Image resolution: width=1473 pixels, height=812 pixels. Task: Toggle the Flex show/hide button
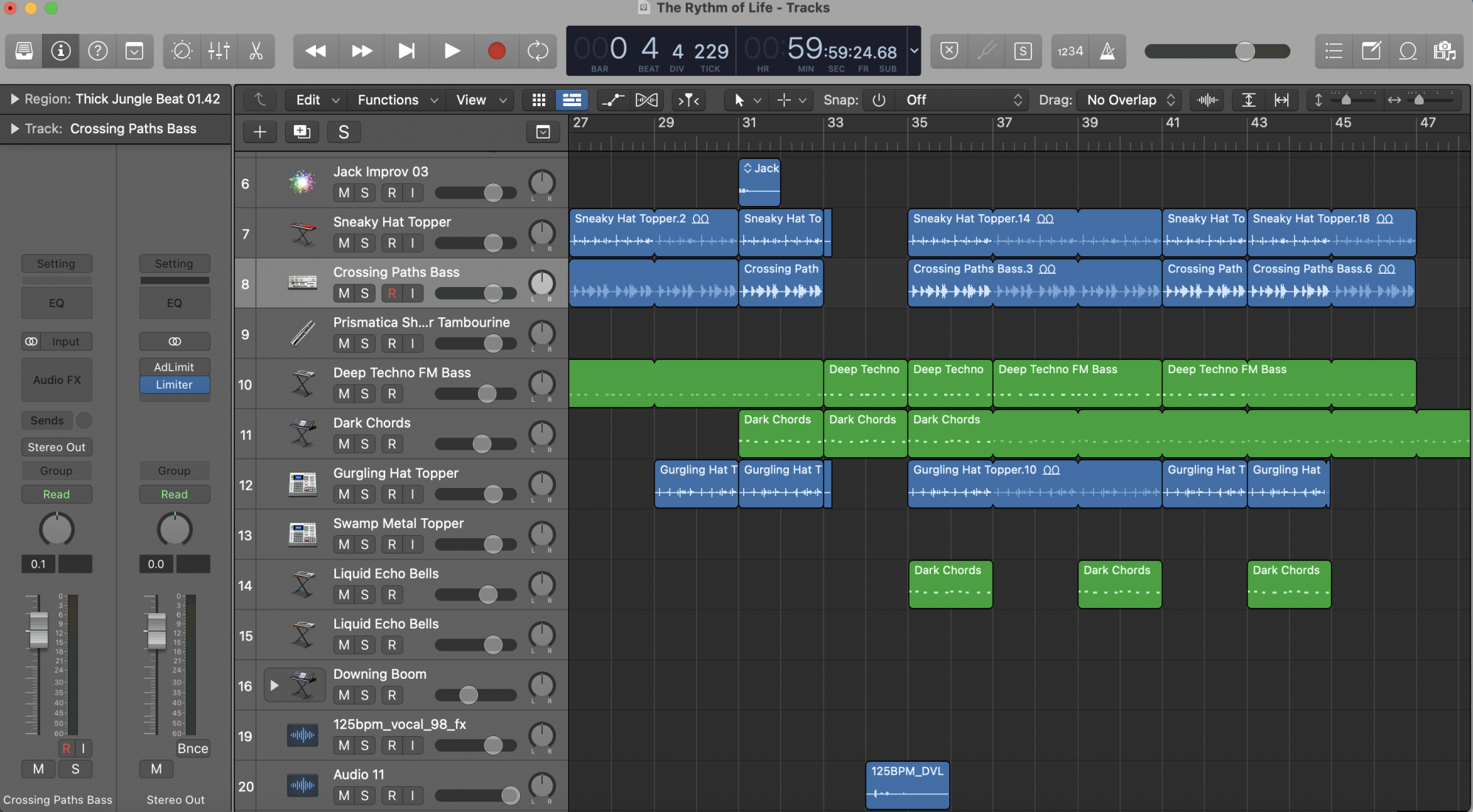646,99
